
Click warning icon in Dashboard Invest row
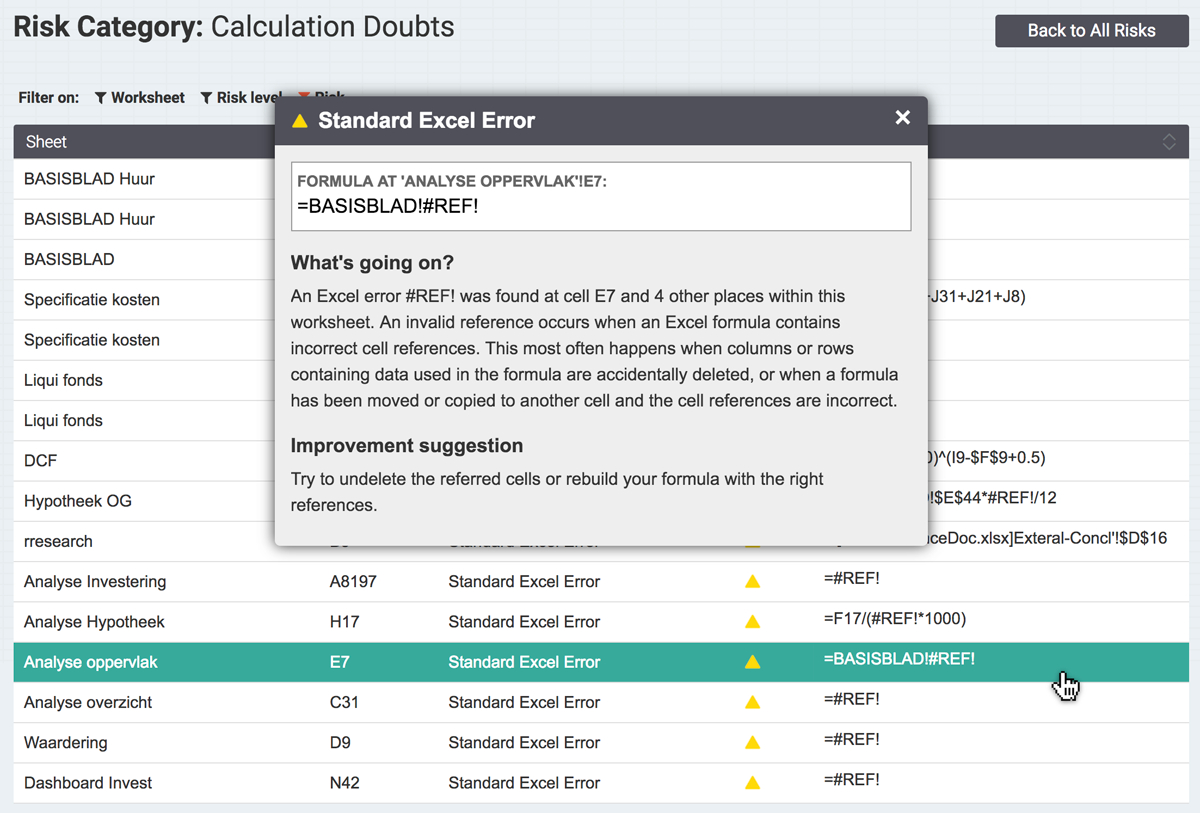[753, 783]
